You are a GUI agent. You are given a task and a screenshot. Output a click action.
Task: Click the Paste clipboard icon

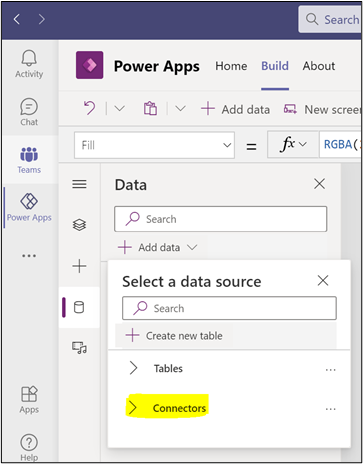(x=150, y=108)
